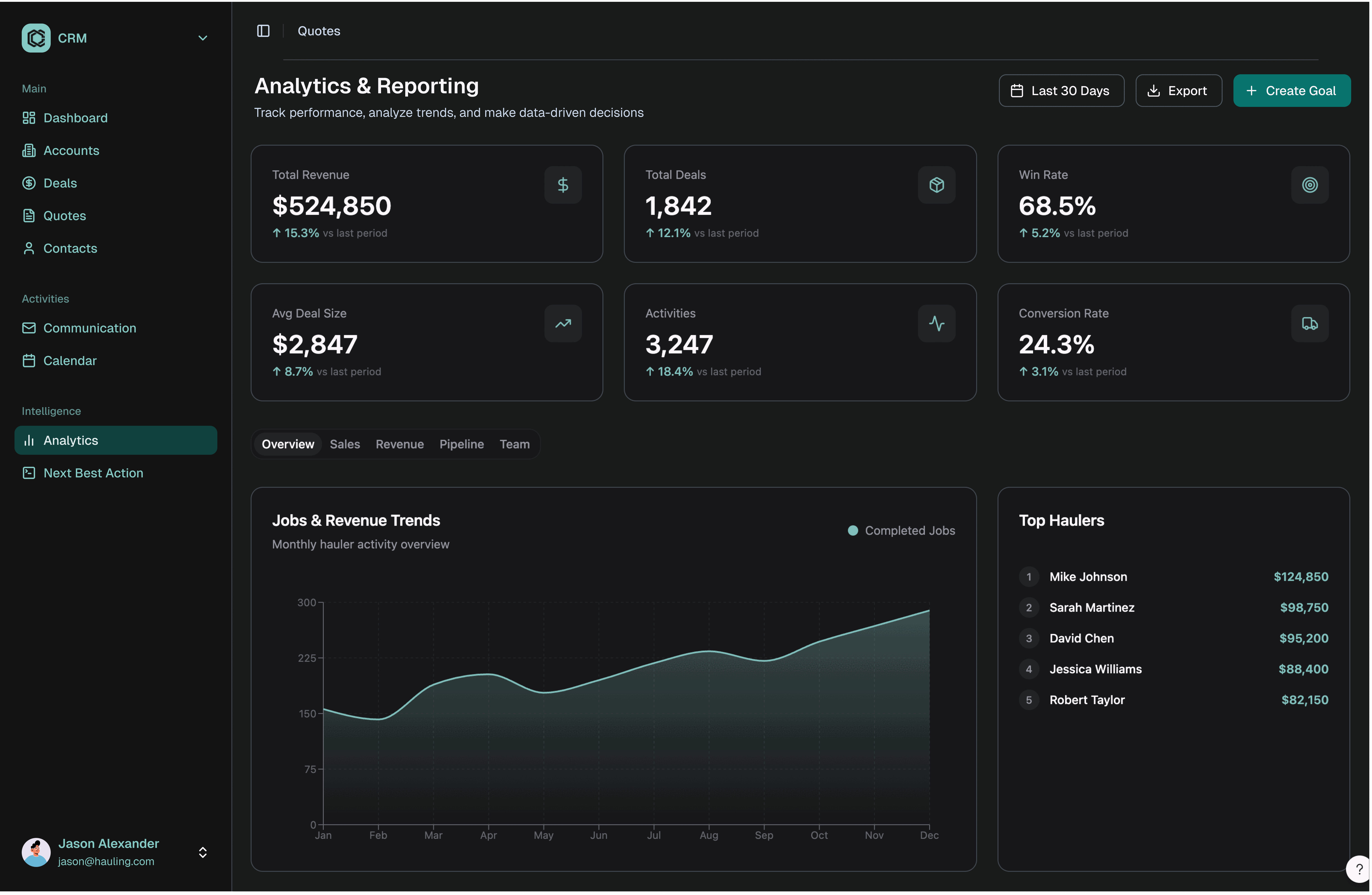Click the CRM logo icon
This screenshot has width=1372, height=895.
coord(36,38)
